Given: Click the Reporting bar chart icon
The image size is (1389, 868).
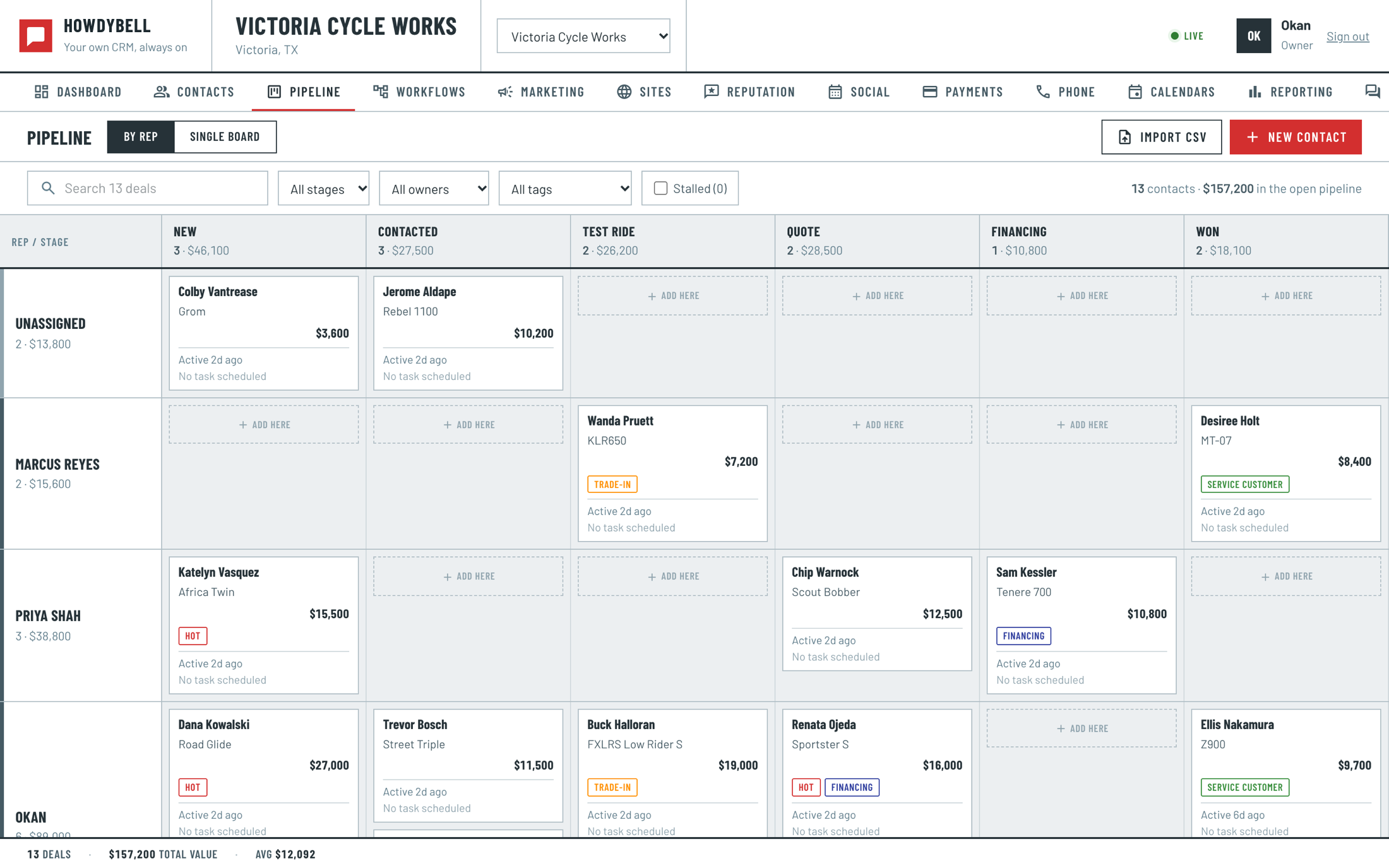Looking at the screenshot, I should pyautogui.click(x=1255, y=92).
